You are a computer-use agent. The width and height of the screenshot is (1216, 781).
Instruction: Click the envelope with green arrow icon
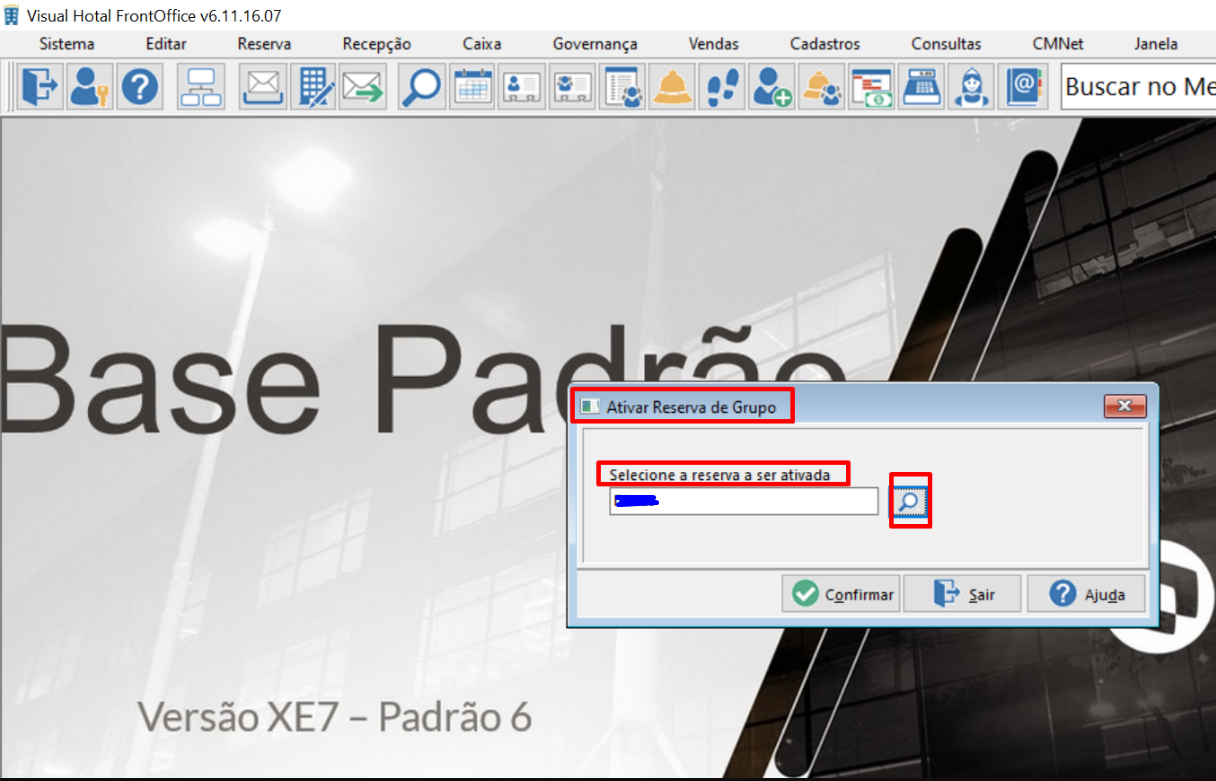362,87
